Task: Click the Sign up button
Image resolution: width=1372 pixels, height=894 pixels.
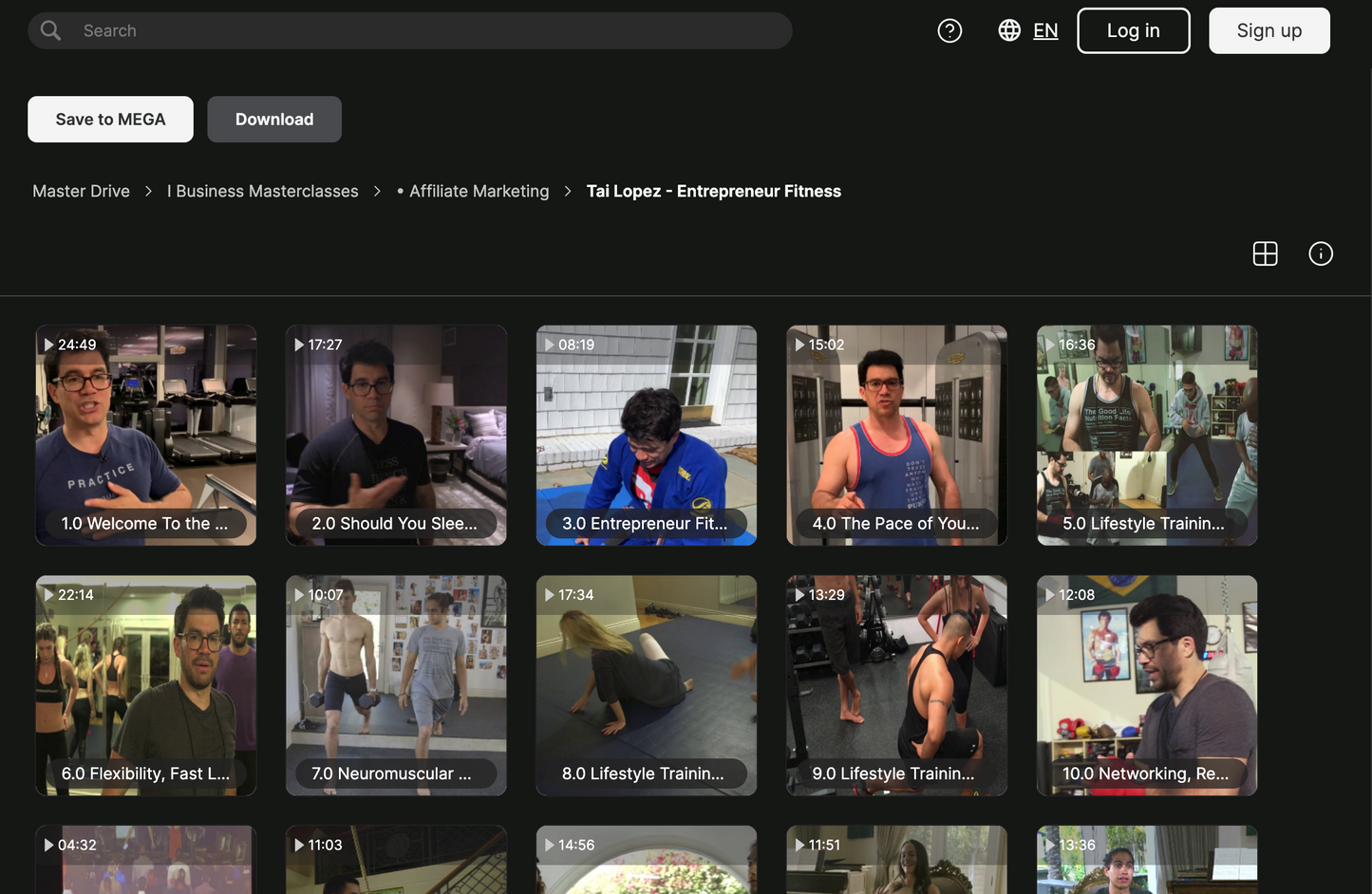Action: pos(1269,30)
